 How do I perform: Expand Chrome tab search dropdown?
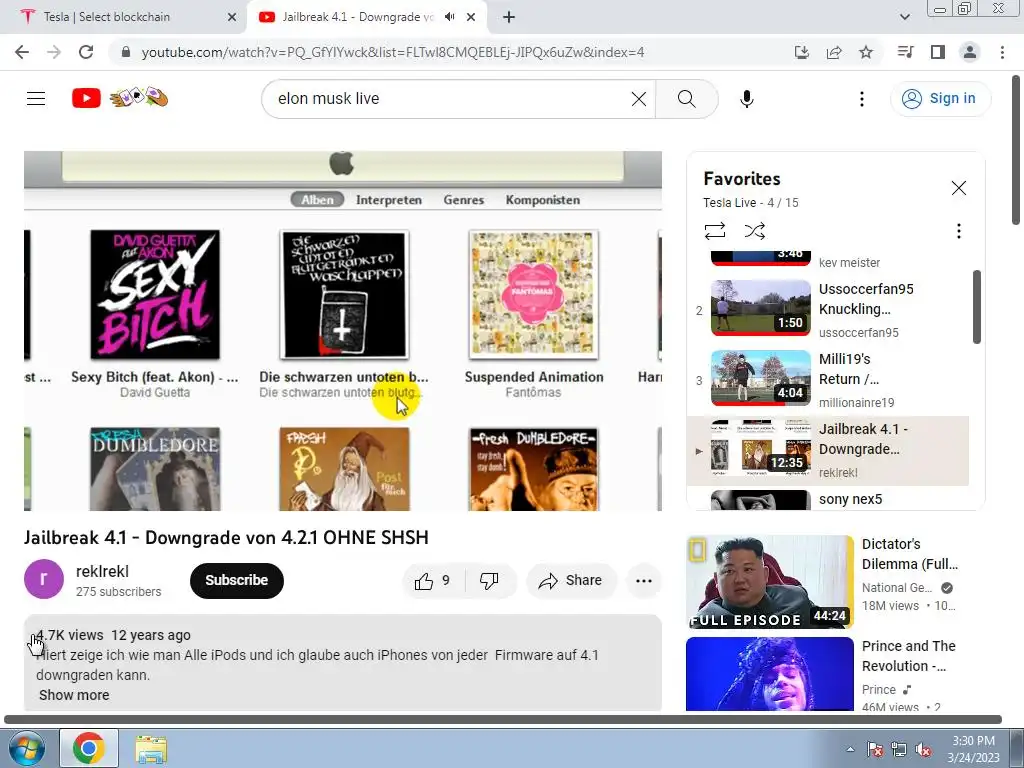point(904,17)
